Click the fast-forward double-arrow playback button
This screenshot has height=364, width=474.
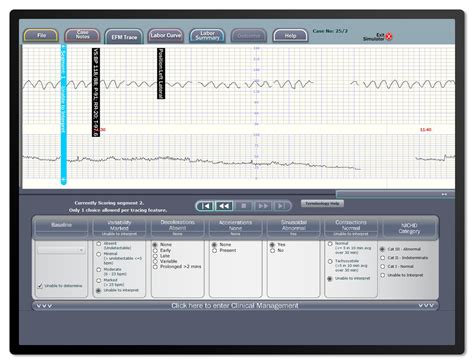click(x=263, y=206)
